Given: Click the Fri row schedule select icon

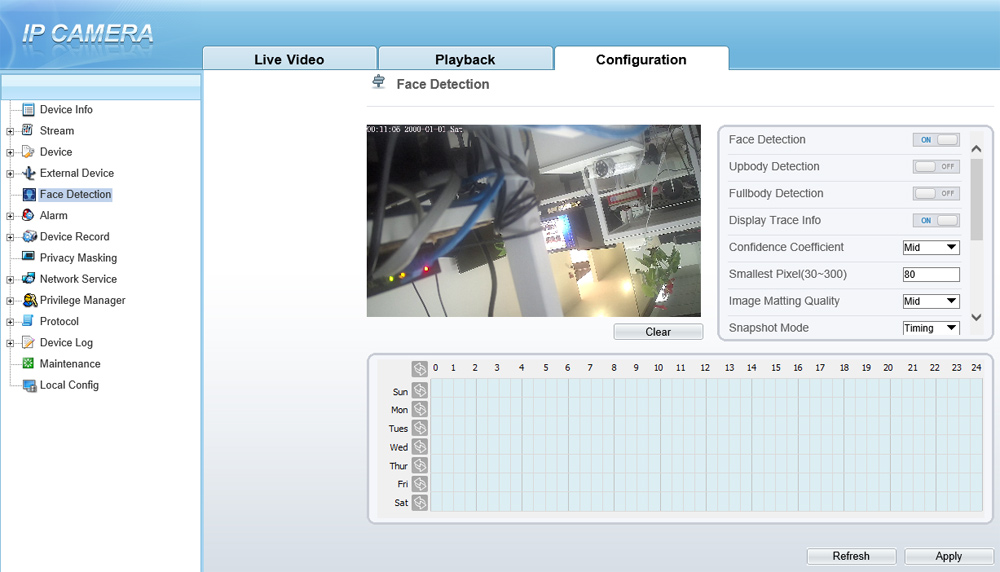Looking at the screenshot, I should click(420, 483).
